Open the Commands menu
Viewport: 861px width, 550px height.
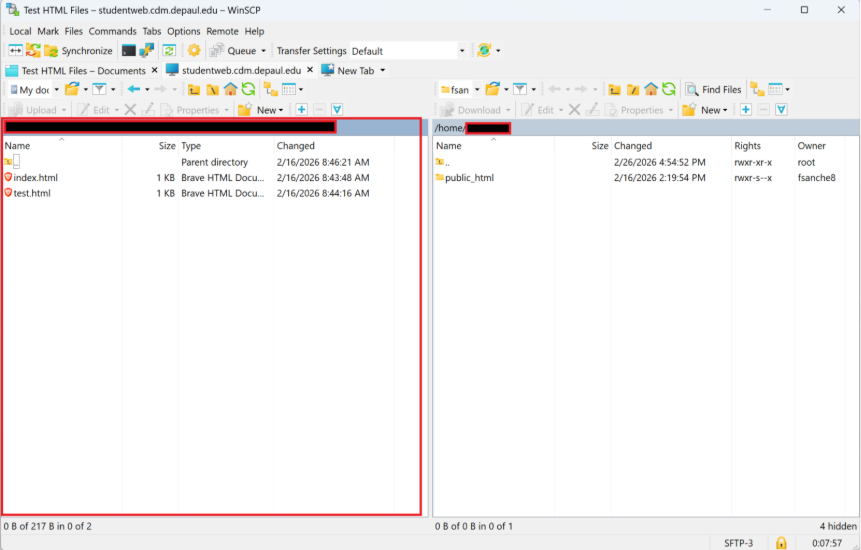(112, 31)
